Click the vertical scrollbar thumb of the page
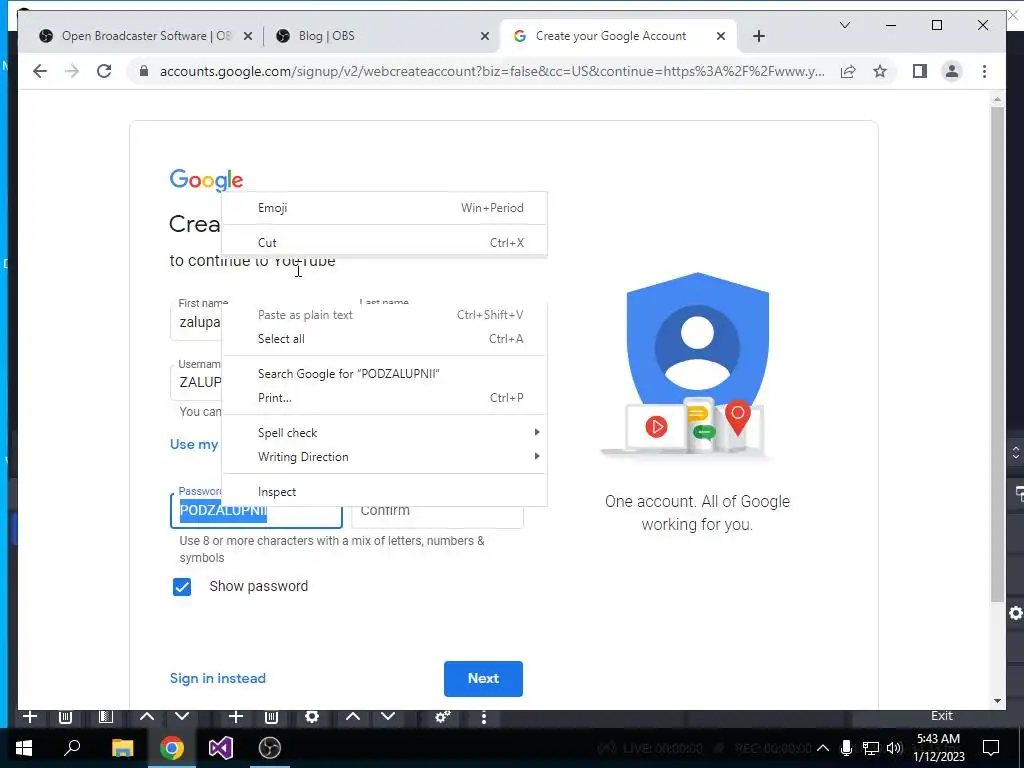This screenshot has width=1024, height=768. pyautogui.click(x=997, y=354)
